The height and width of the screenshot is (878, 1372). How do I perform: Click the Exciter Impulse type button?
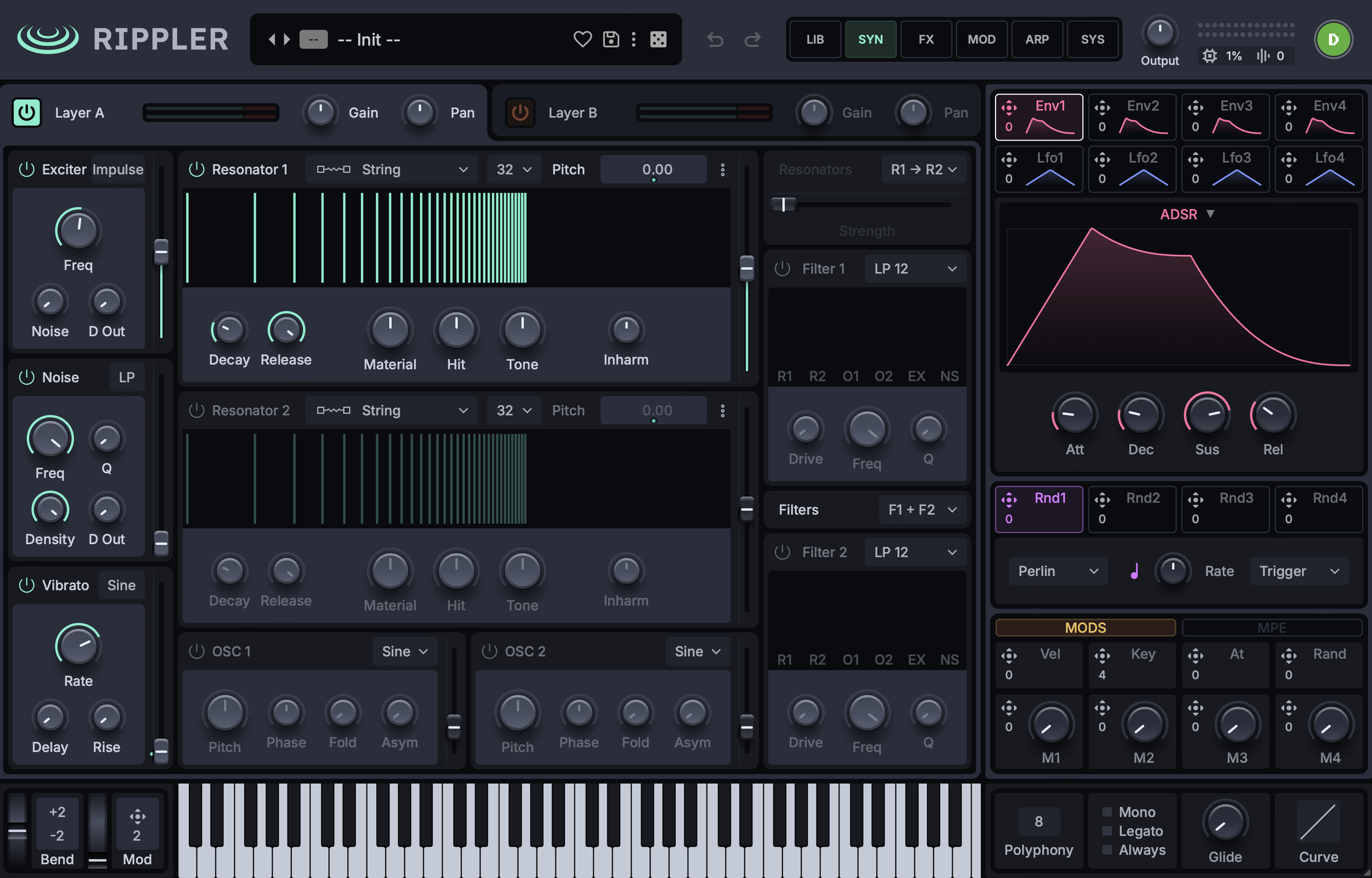point(118,169)
